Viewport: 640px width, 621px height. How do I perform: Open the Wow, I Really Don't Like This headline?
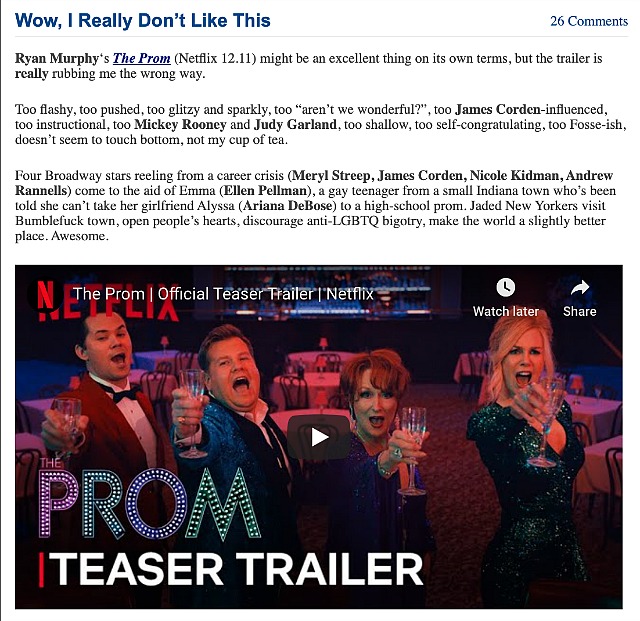[142, 20]
